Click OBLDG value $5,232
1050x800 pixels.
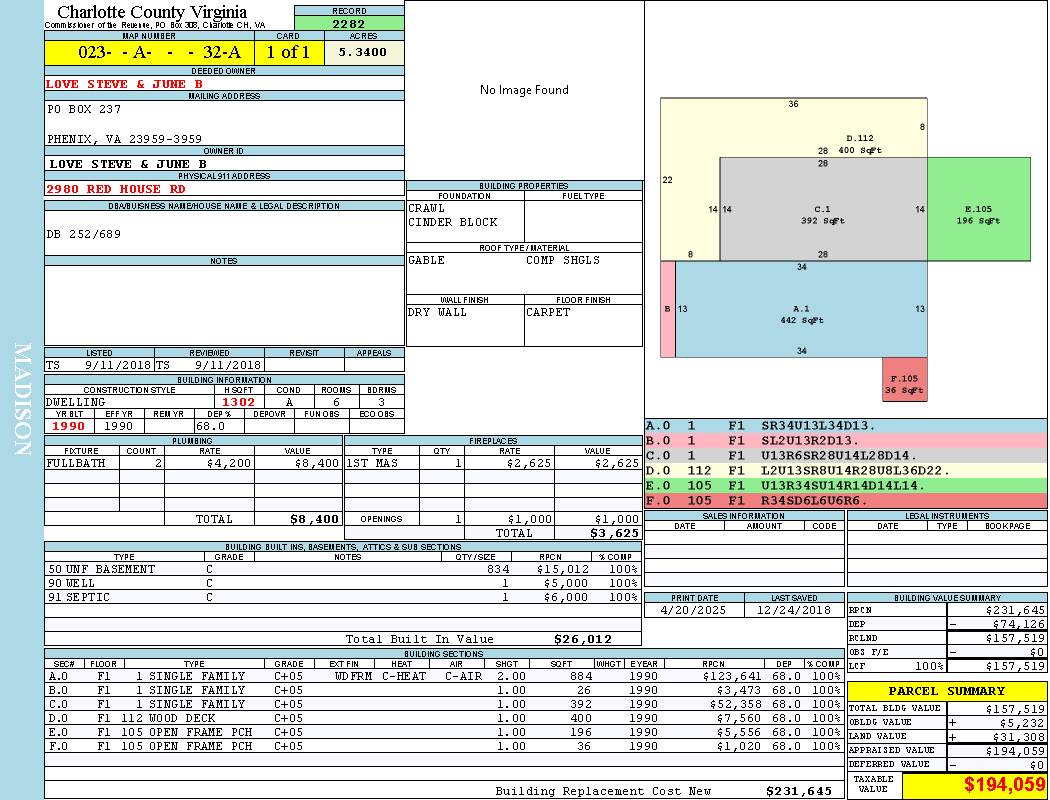click(1022, 722)
